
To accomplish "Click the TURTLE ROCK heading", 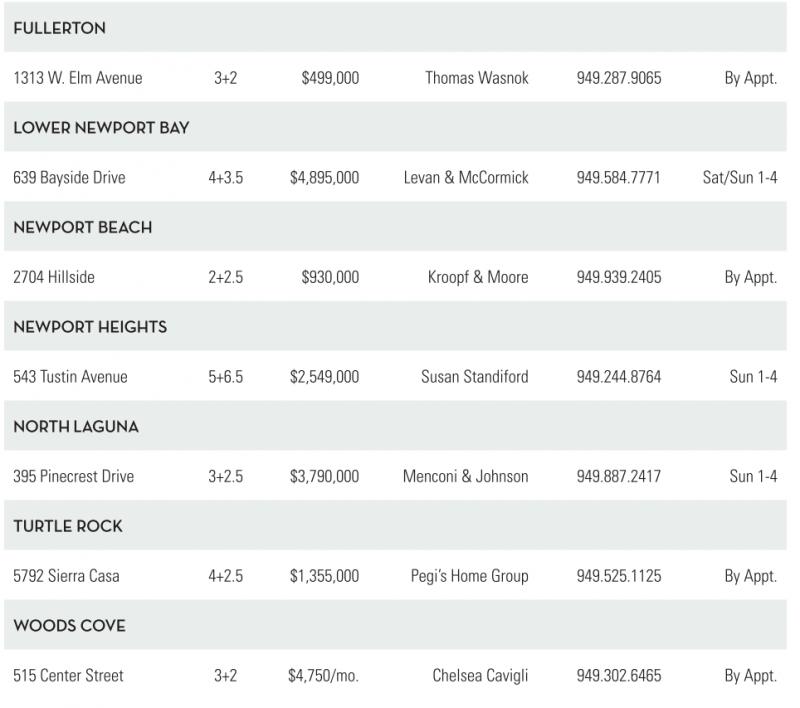I will [68, 526].
